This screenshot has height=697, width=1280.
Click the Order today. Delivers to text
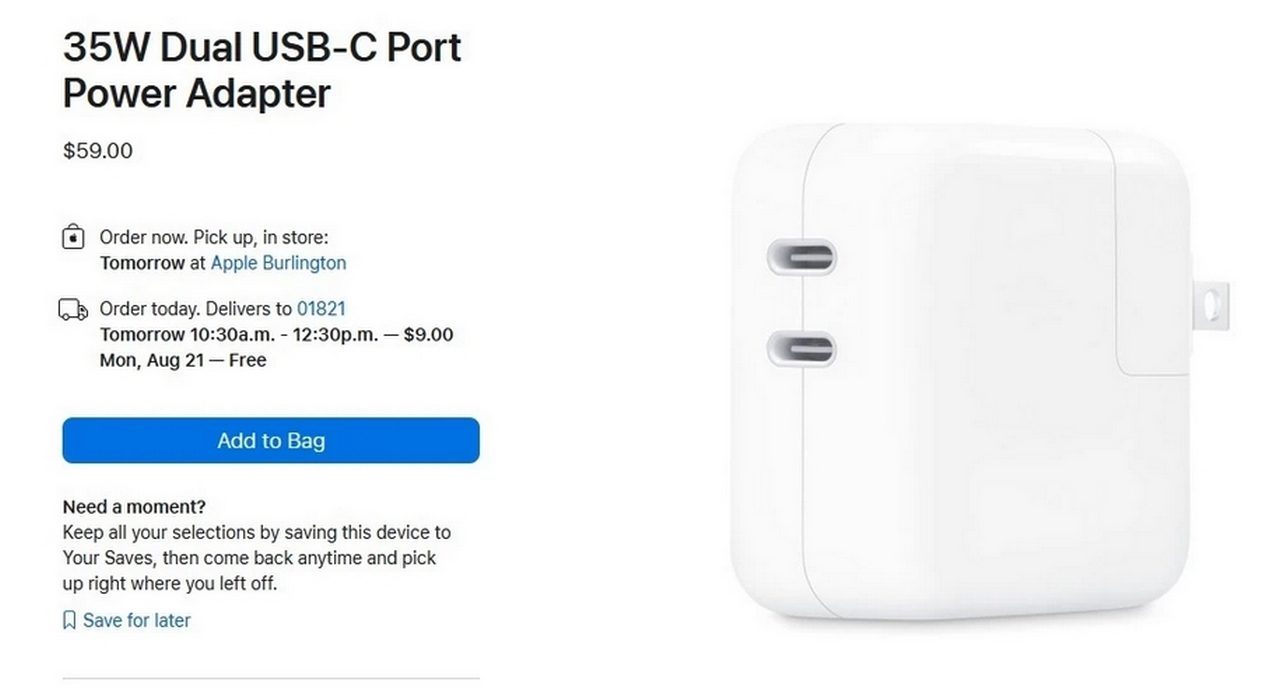pos(195,309)
